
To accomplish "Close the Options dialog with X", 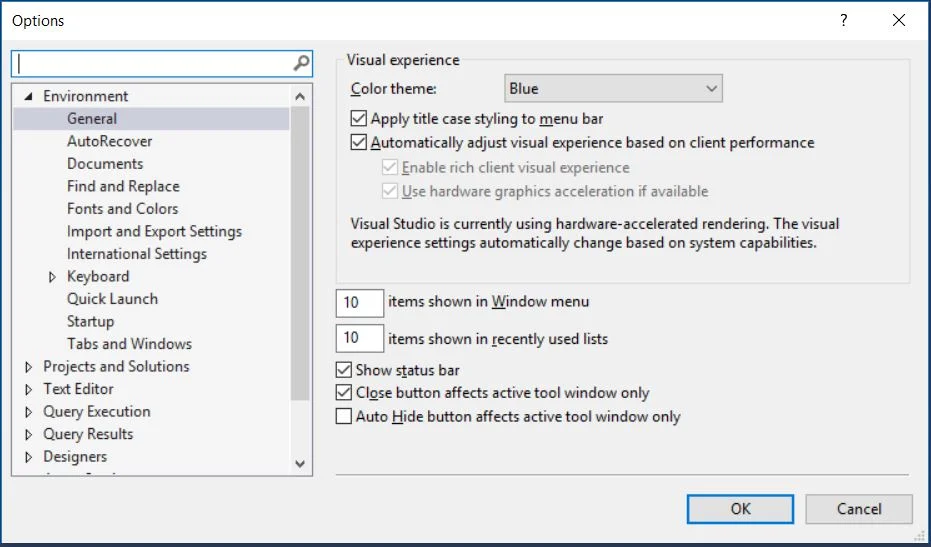I will pyautogui.click(x=899, y=21).
